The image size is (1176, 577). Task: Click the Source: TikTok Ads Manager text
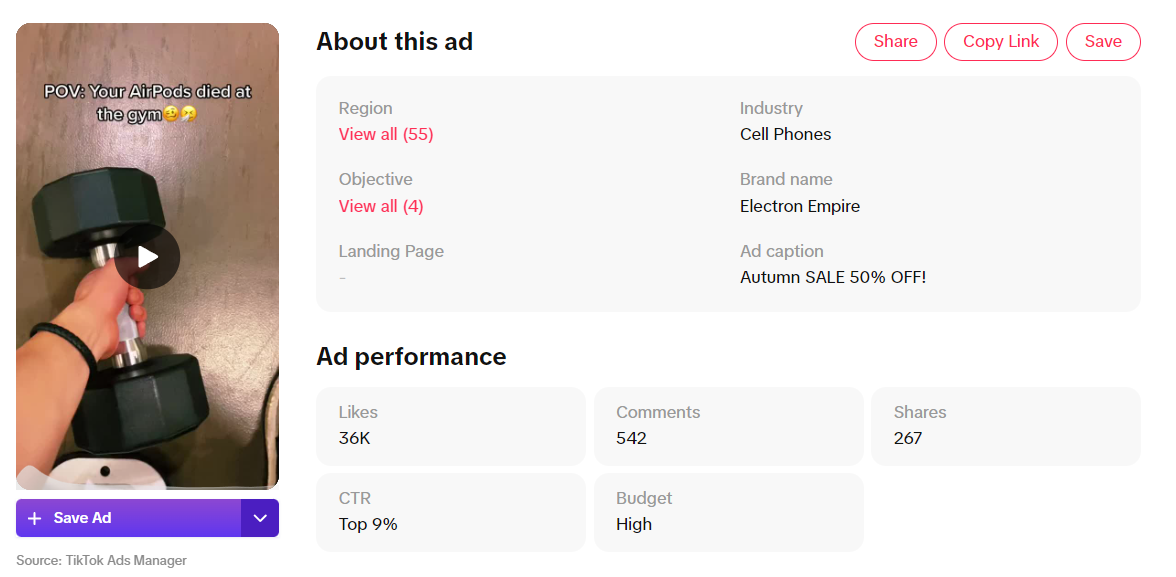[101, 560]
